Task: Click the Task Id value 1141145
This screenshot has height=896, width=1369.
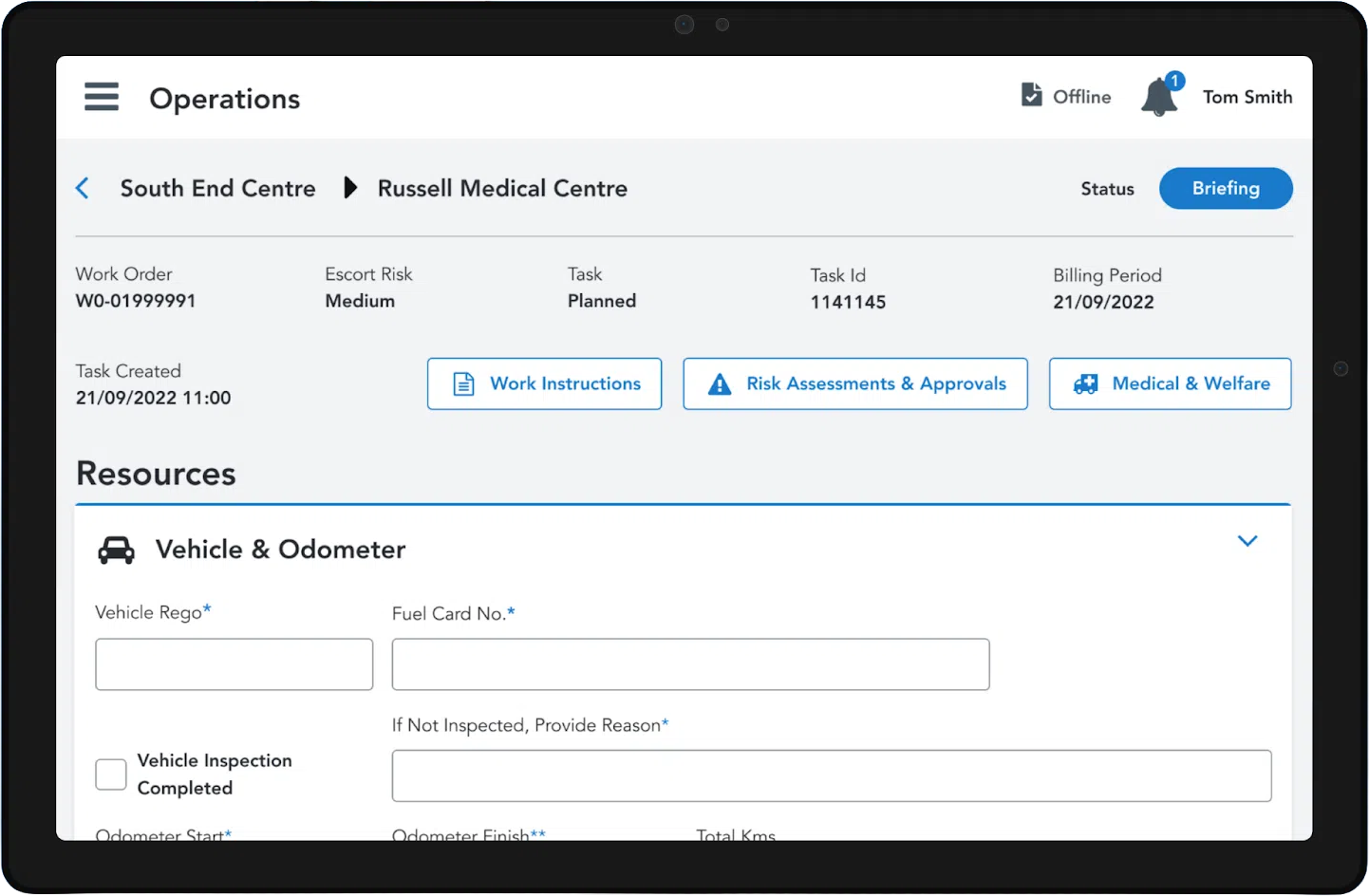Action: coord(848,302)
